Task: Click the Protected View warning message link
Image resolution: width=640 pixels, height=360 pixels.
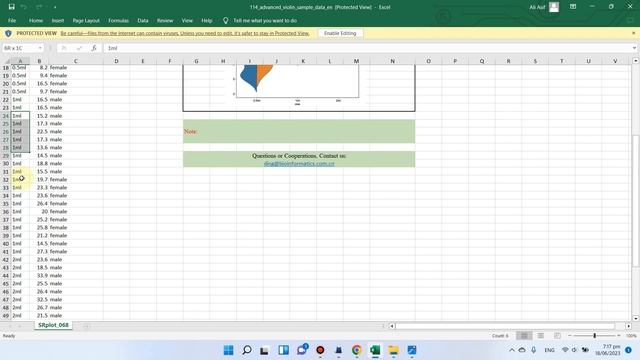Action: (184, 33)
